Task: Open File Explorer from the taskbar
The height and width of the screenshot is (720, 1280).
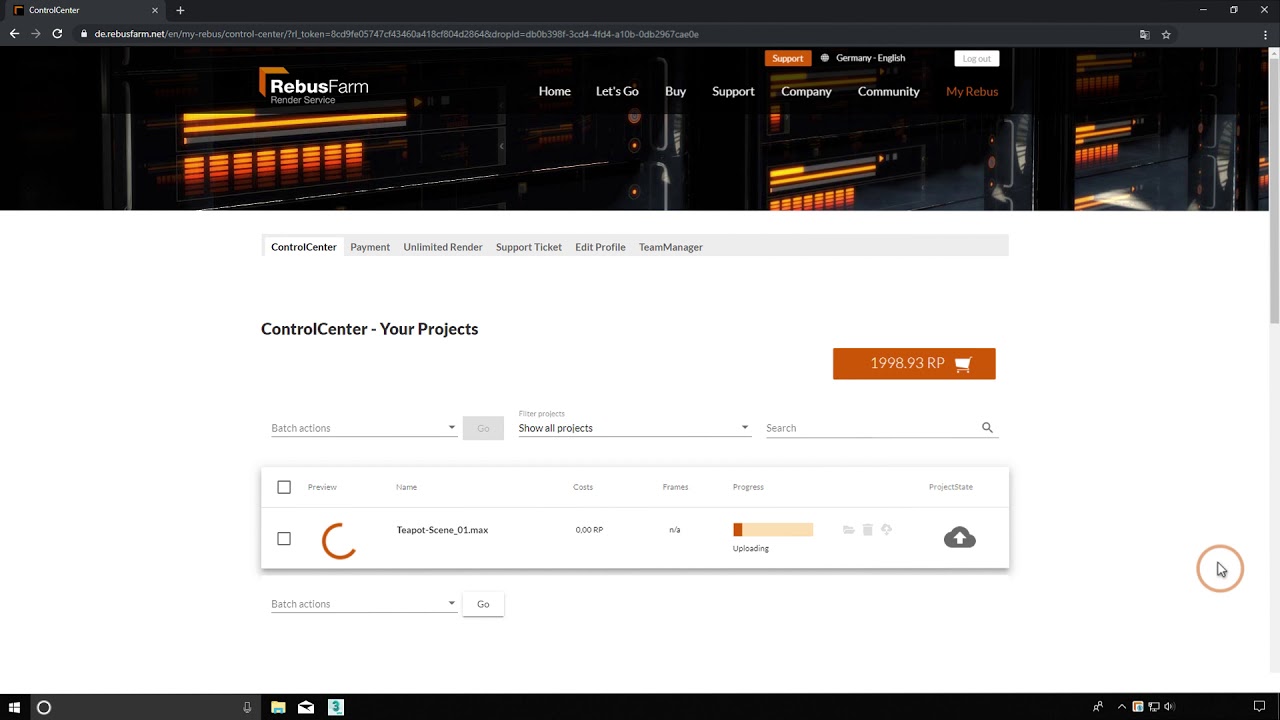Action: pos(278,707)
